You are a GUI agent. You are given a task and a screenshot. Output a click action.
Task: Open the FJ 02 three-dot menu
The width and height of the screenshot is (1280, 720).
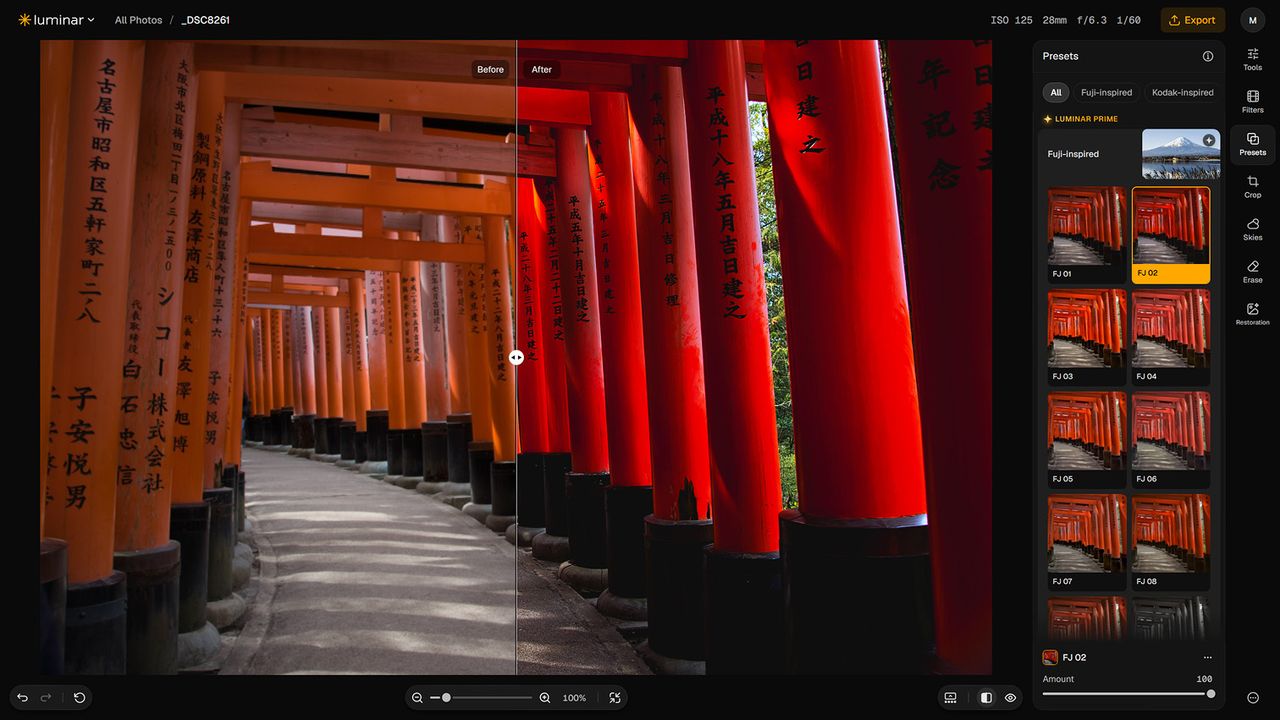[x=1208, y=657]
